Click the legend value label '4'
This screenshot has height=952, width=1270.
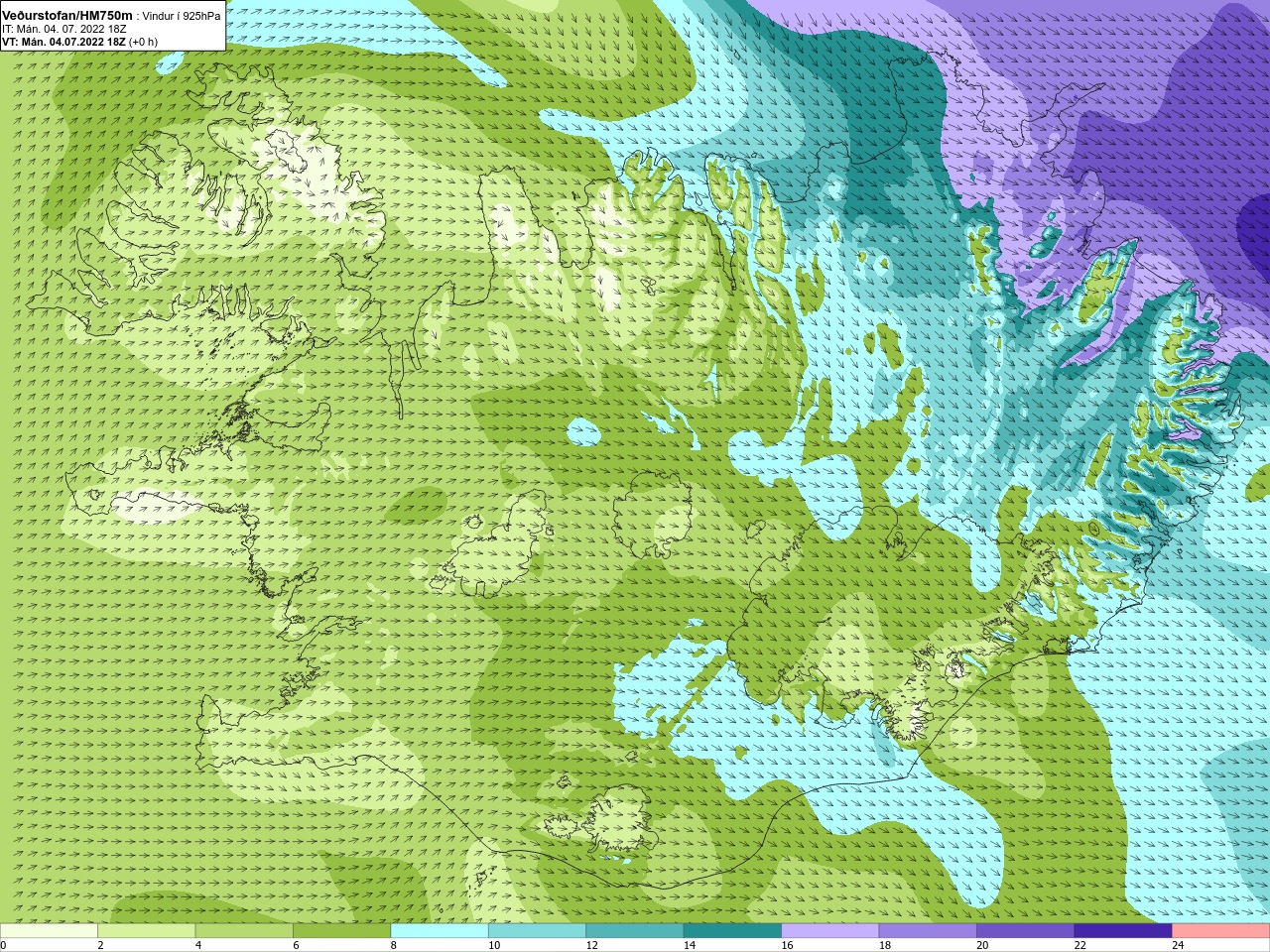[198, 945]
